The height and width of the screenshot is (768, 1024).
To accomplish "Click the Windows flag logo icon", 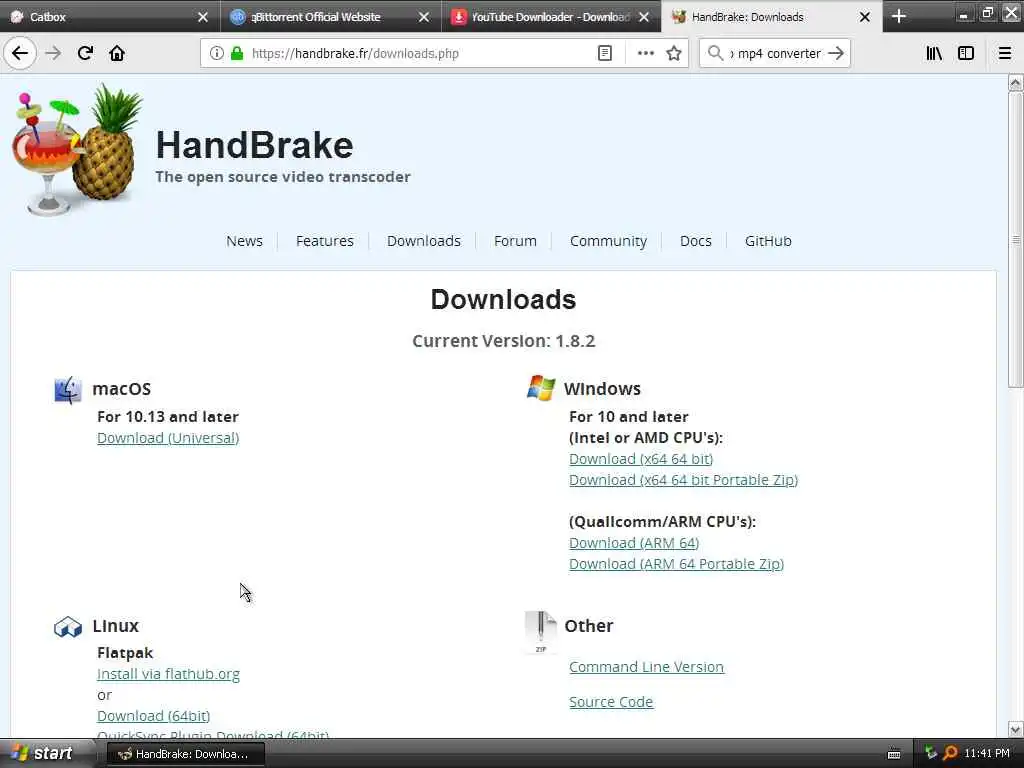I will click(541, 388).
